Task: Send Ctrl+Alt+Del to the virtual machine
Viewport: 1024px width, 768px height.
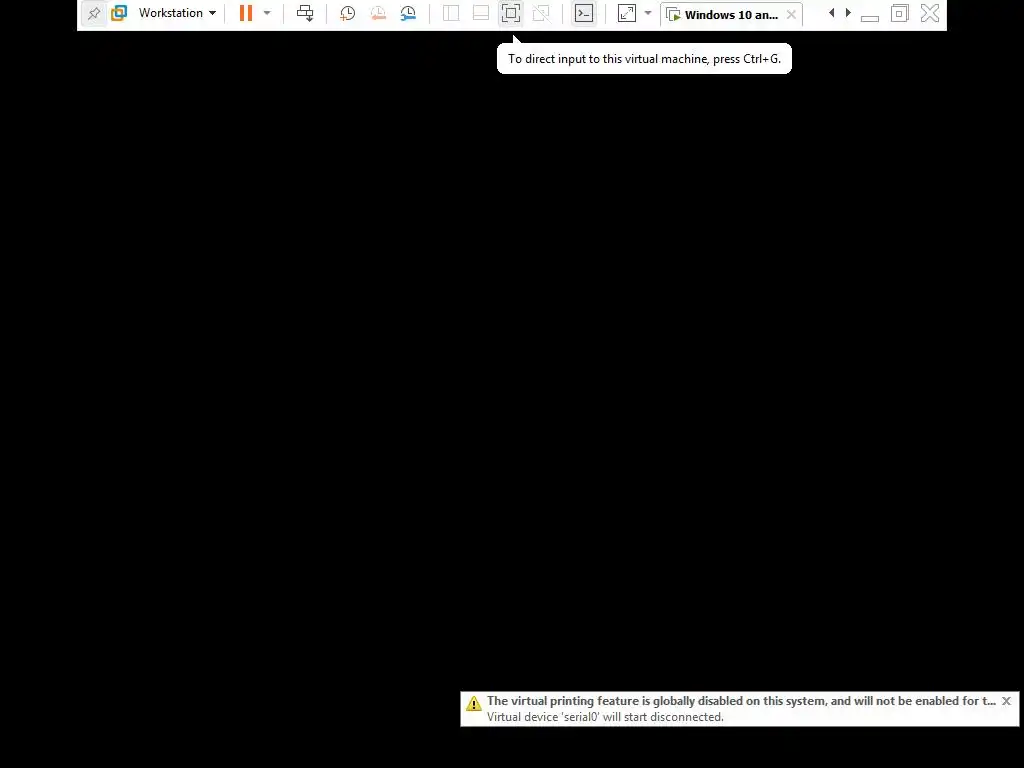Action: pos(305,13)
